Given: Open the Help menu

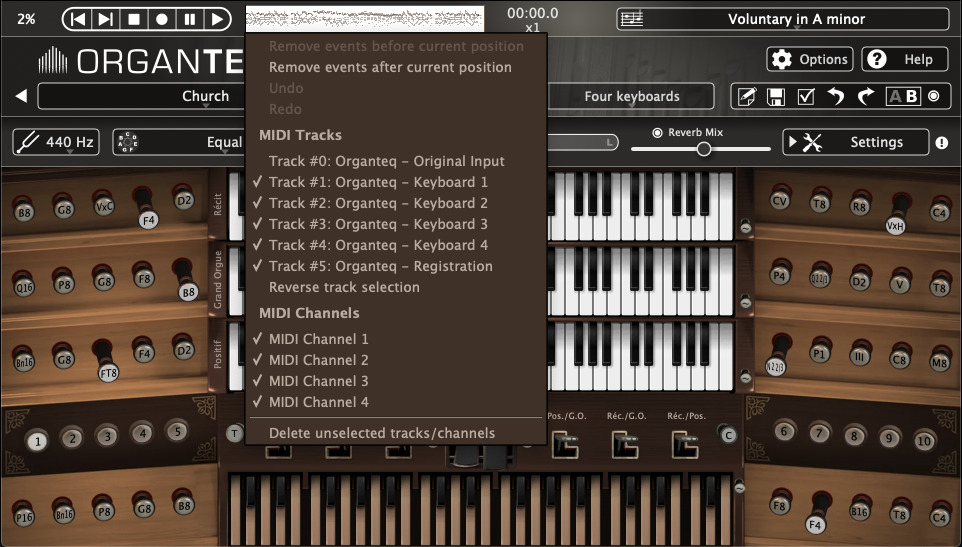Looking at the screenshot, I should pyautogui.click(x=904, y=59).
